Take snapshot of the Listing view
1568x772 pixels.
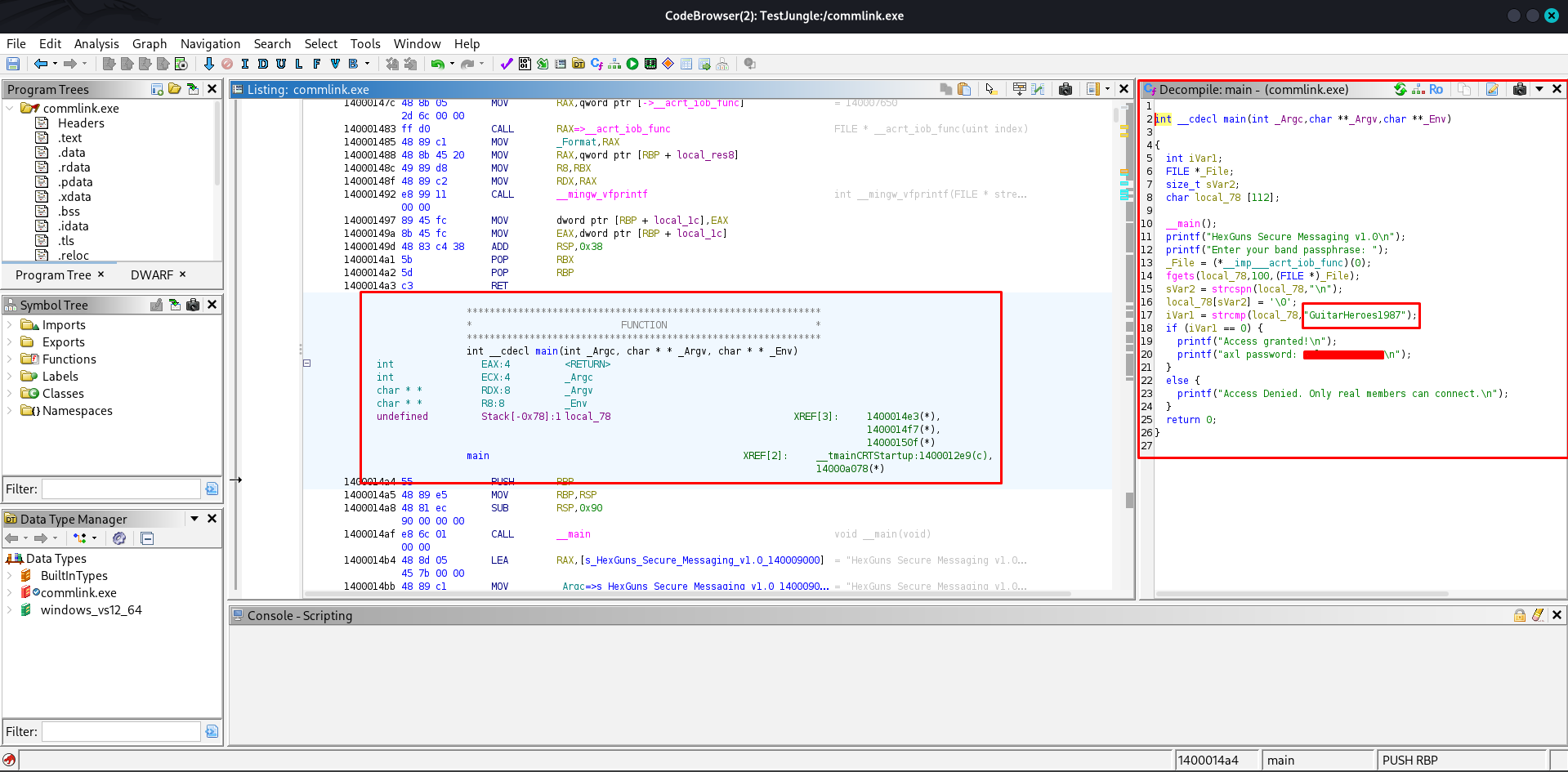1065,89
